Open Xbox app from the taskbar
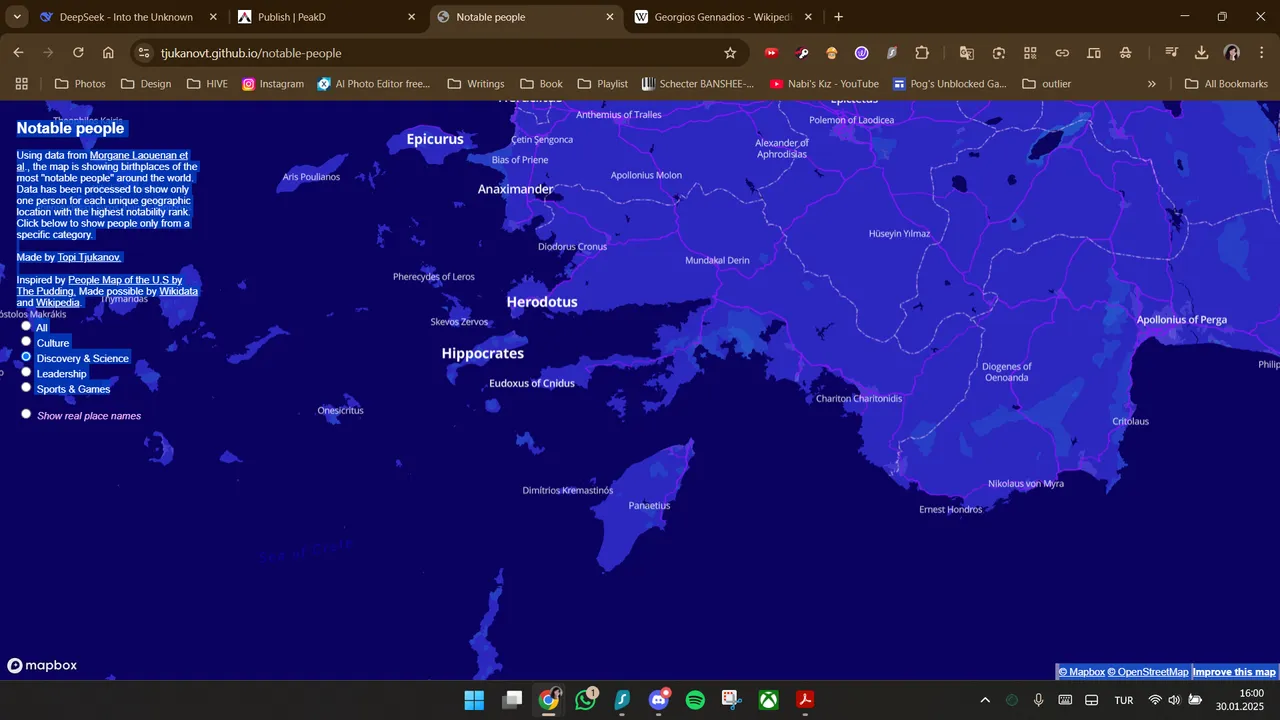 [768, 700]
